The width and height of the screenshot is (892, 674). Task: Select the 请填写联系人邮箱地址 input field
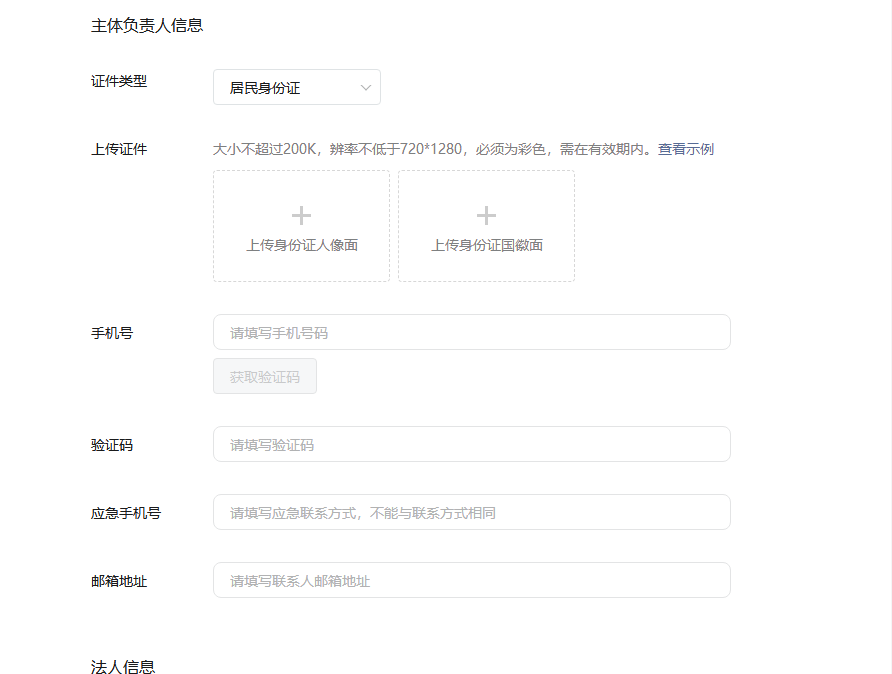pos(472,580)
